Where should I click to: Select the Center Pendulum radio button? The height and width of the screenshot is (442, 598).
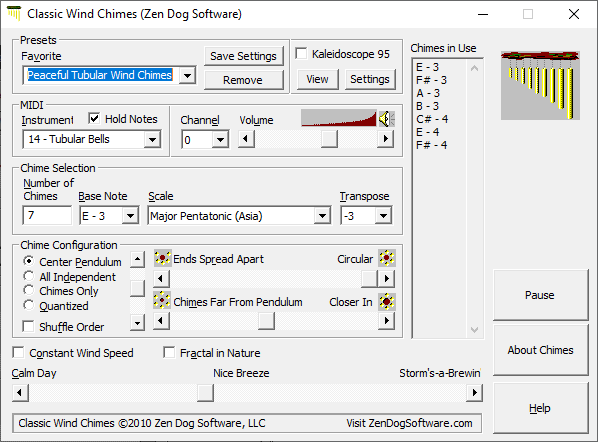pos(28,261)
